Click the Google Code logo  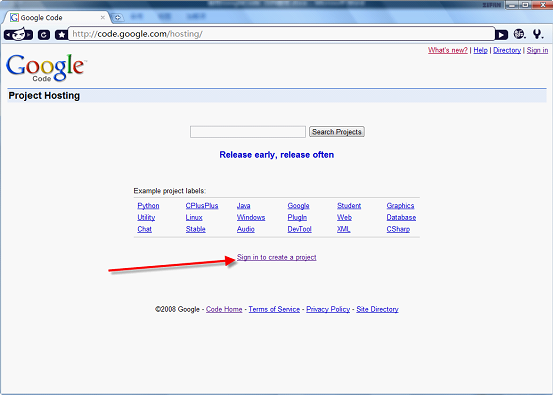[x=46, y=68]
